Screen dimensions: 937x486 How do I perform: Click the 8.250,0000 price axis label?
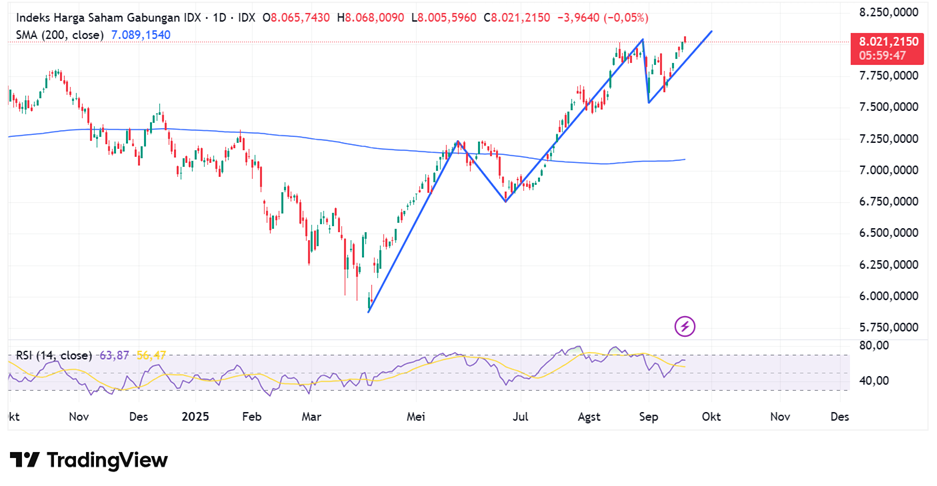tap(889, 13)
